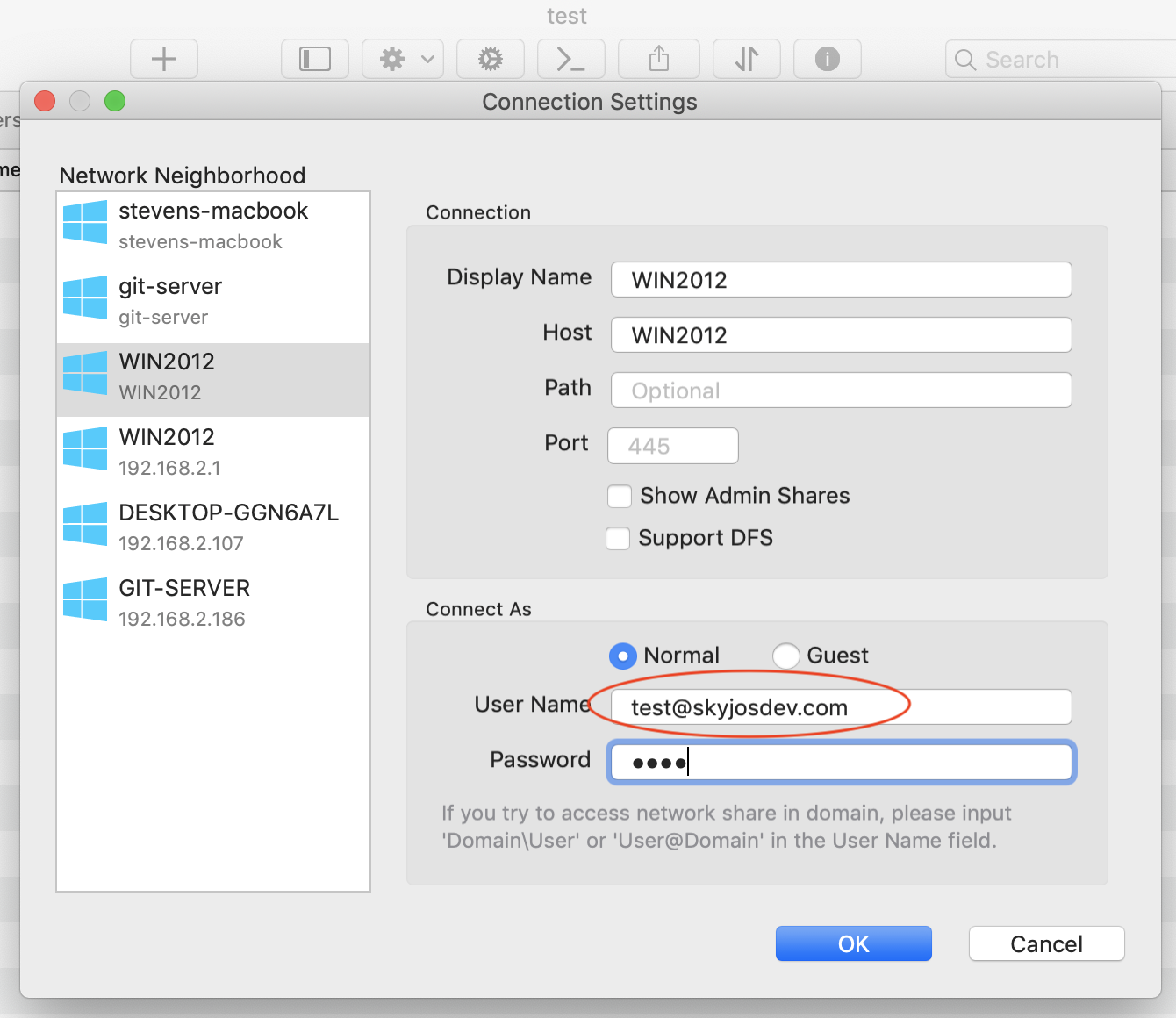Screen dimensions: 1176x1018
Task: Select stevens-macbook in Network Neighborhood
Action: (x=213, y=226)
